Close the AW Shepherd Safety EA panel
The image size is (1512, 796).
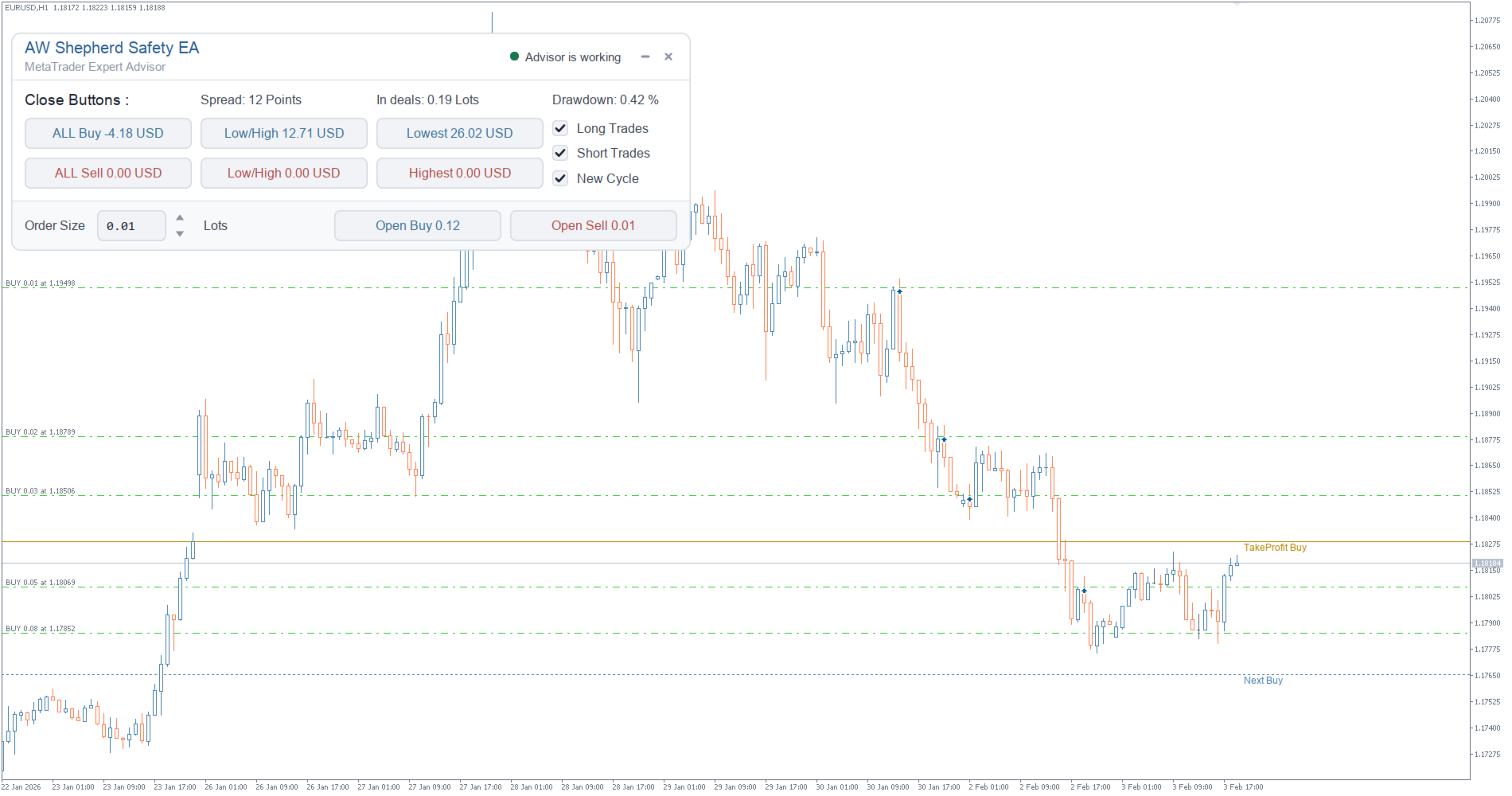tap(668, 57)
